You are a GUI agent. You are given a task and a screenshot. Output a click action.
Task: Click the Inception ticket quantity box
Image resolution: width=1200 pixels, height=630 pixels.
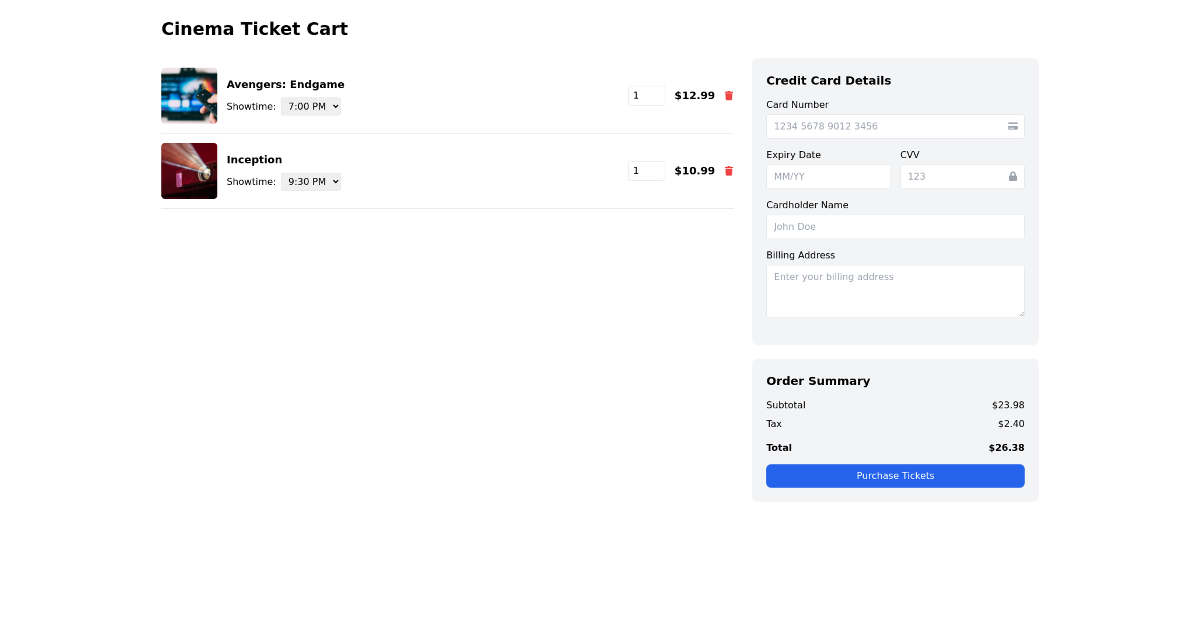click(x=646, y=170)
